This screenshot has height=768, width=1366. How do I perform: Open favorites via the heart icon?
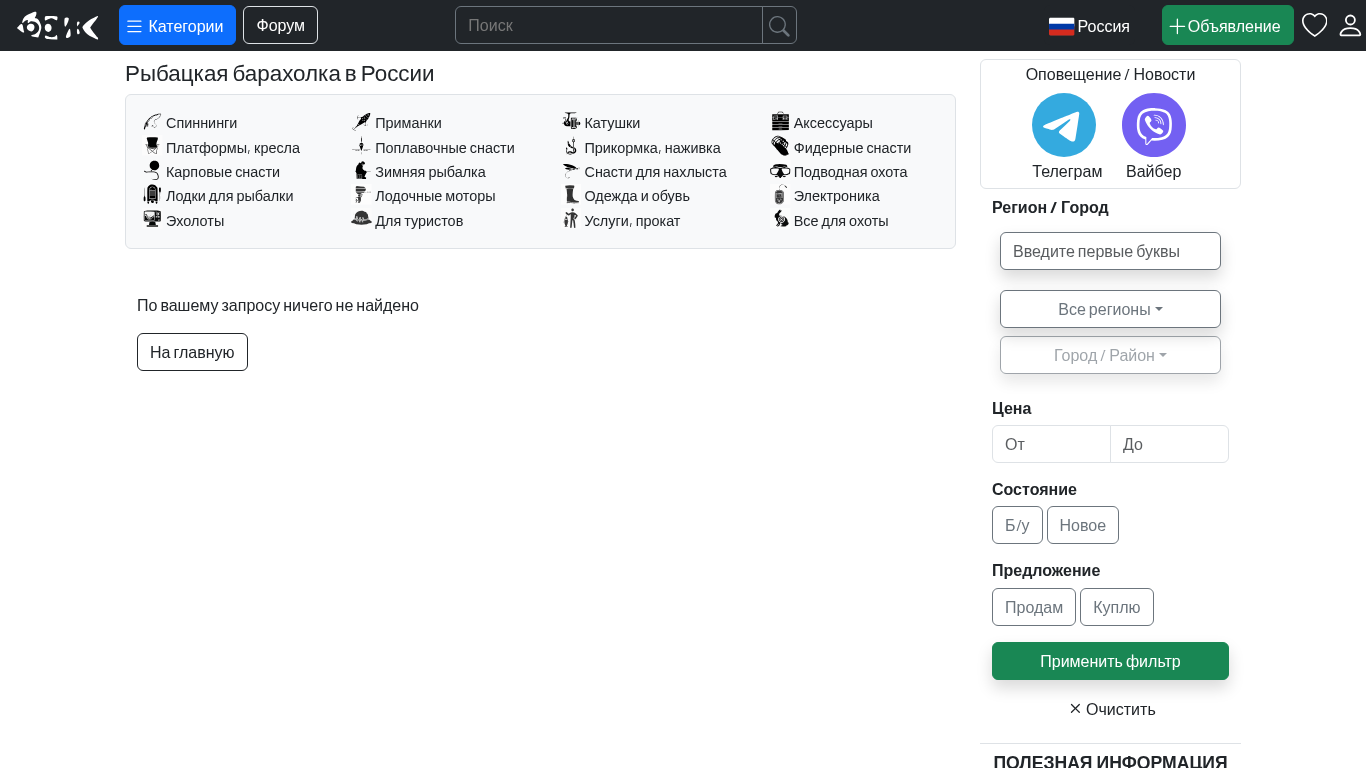tap(1314, 25)
